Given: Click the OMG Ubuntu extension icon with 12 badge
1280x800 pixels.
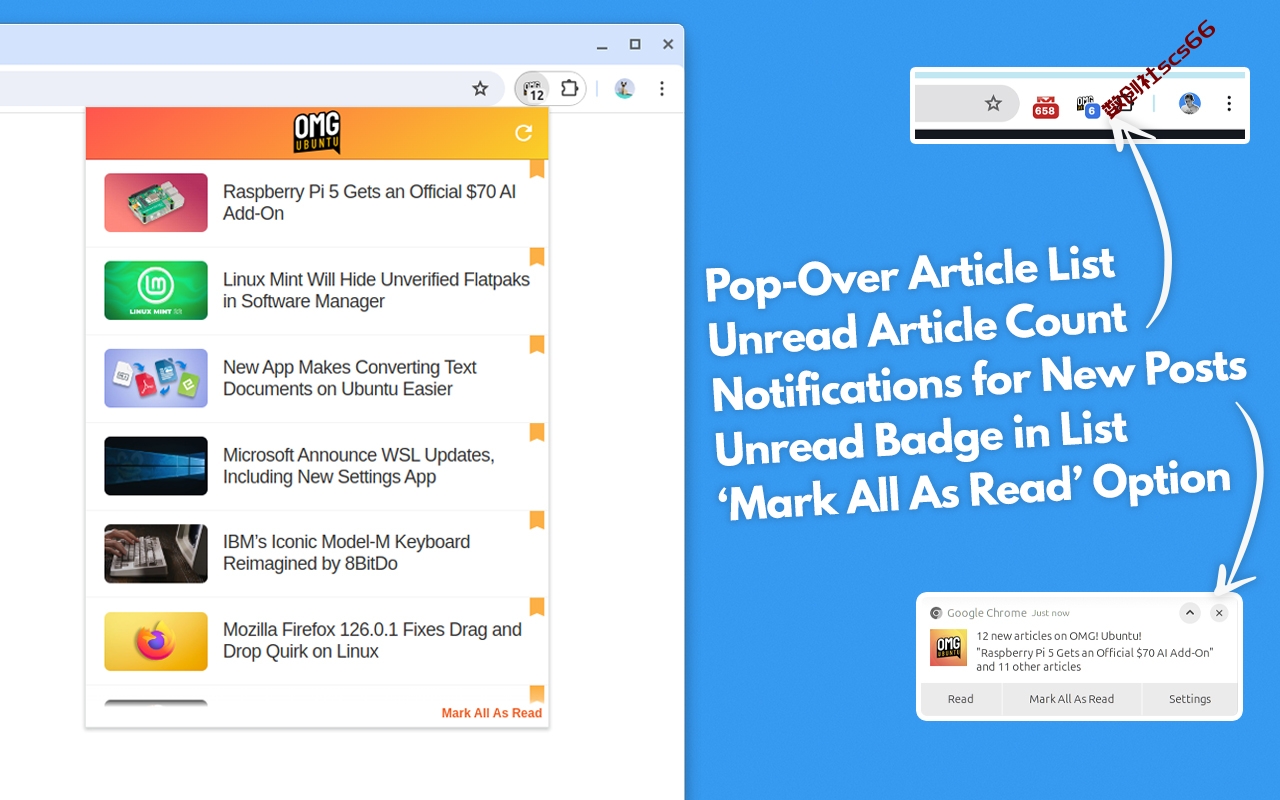Looking at the screenshot, I should point(534,89).
